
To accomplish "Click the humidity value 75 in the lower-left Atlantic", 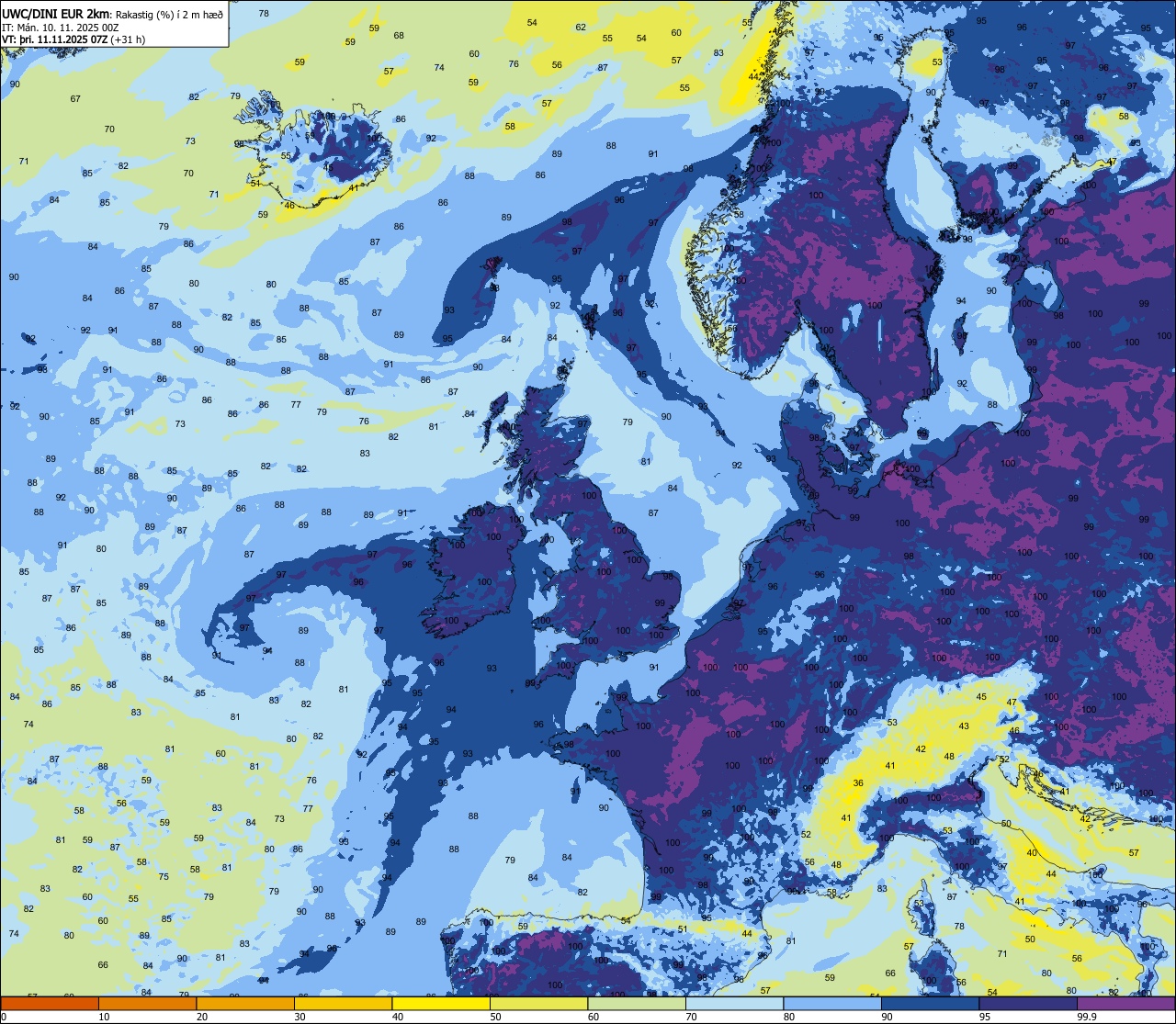I will [164, 877].
